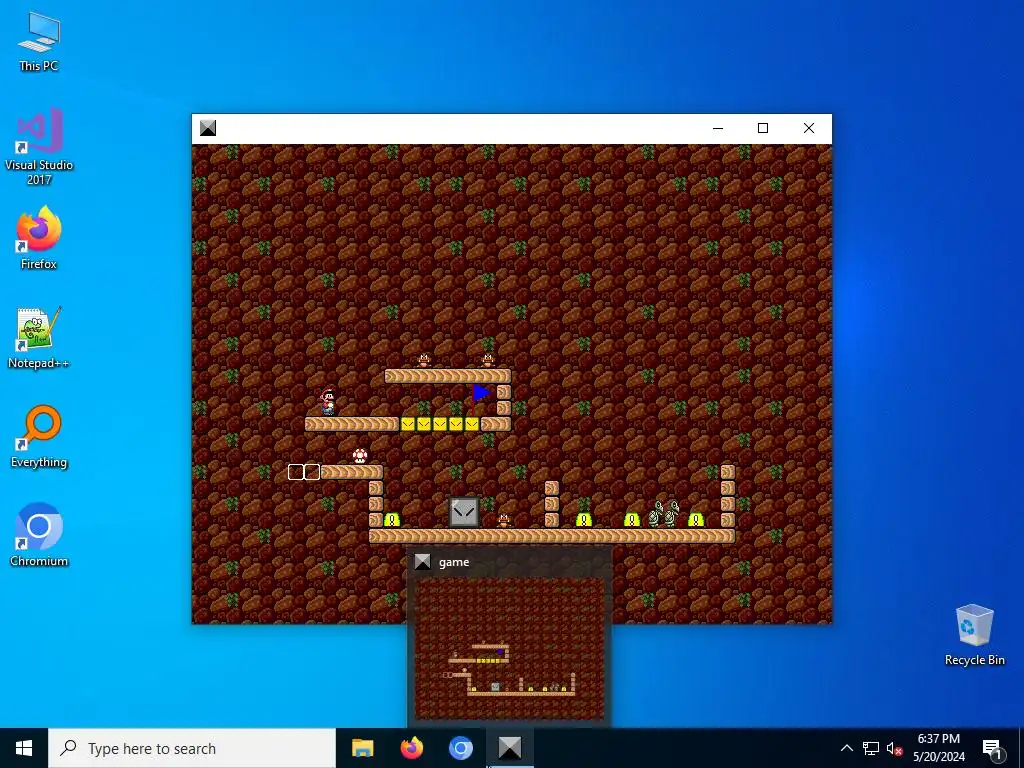
Task: Close the game window
Action: (x=808, y=128)
